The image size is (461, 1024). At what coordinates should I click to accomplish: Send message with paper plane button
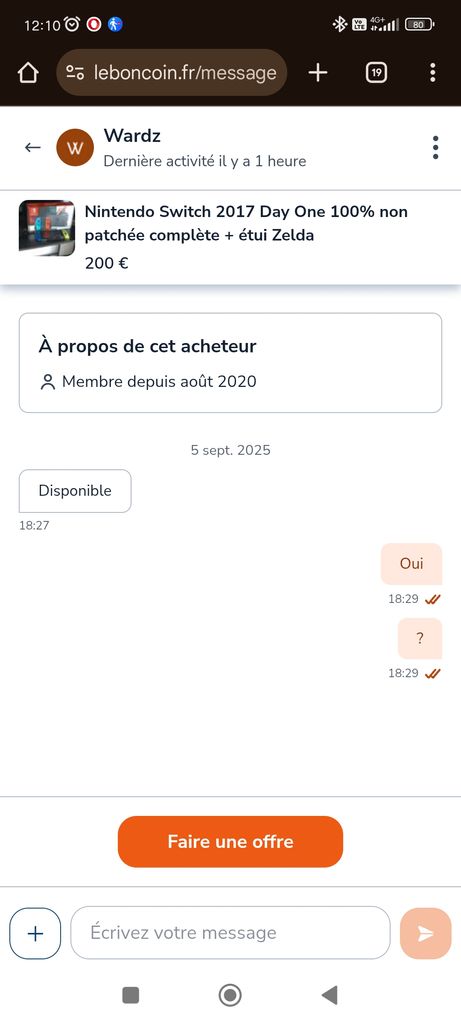[x=426, y=933]
